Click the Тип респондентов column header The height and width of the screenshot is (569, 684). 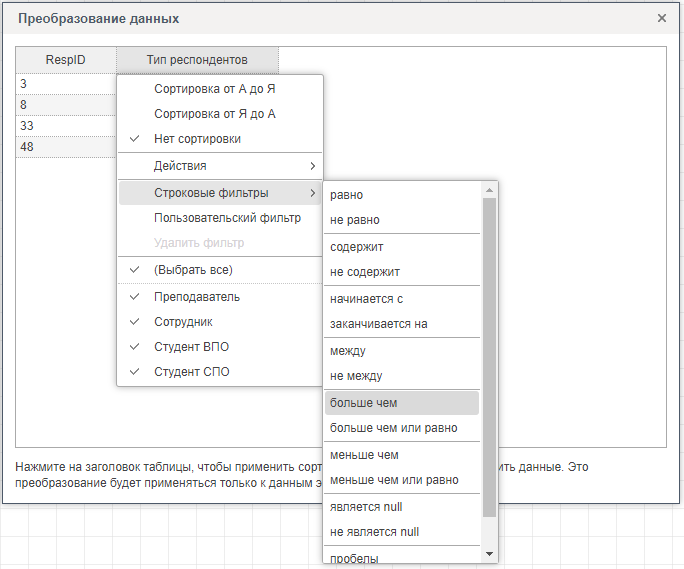click(x=197, y=60)
